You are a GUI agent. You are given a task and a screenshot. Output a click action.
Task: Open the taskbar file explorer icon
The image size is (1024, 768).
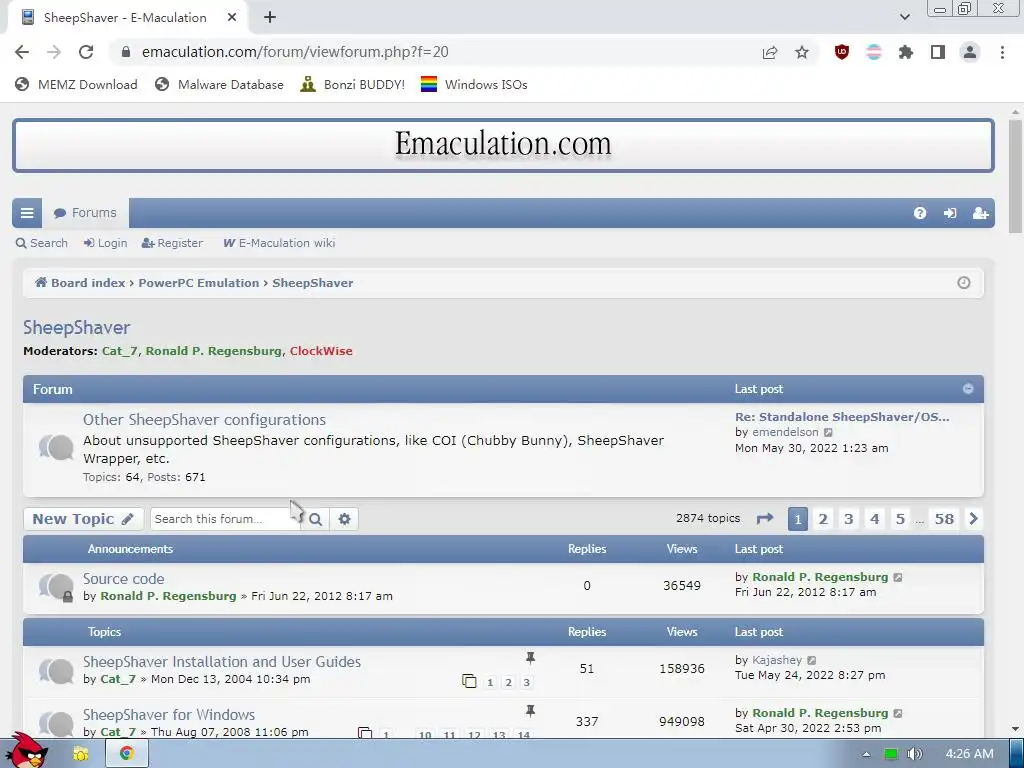coord(80,754)
